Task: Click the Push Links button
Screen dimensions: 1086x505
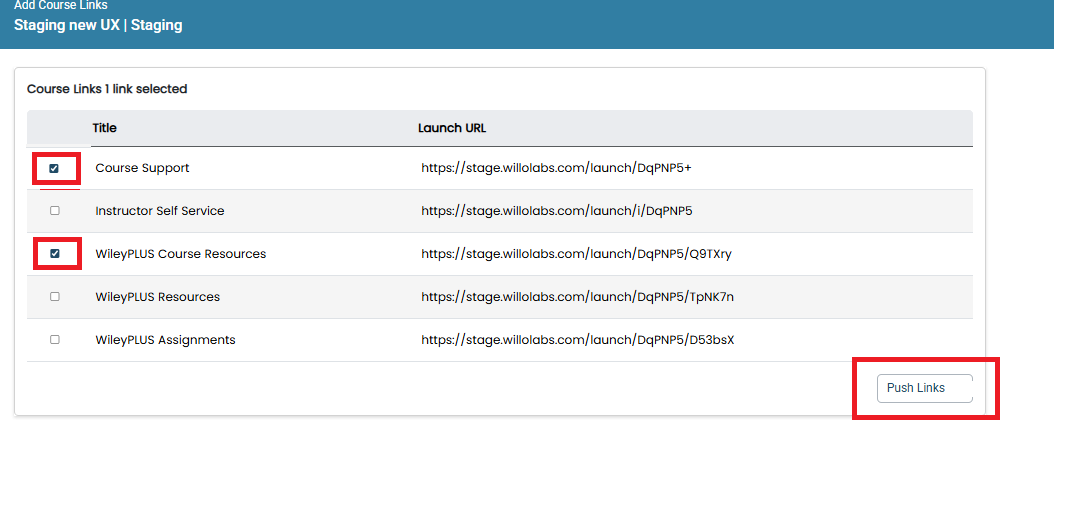Action: pyautogui.click(x=925, y=388)
